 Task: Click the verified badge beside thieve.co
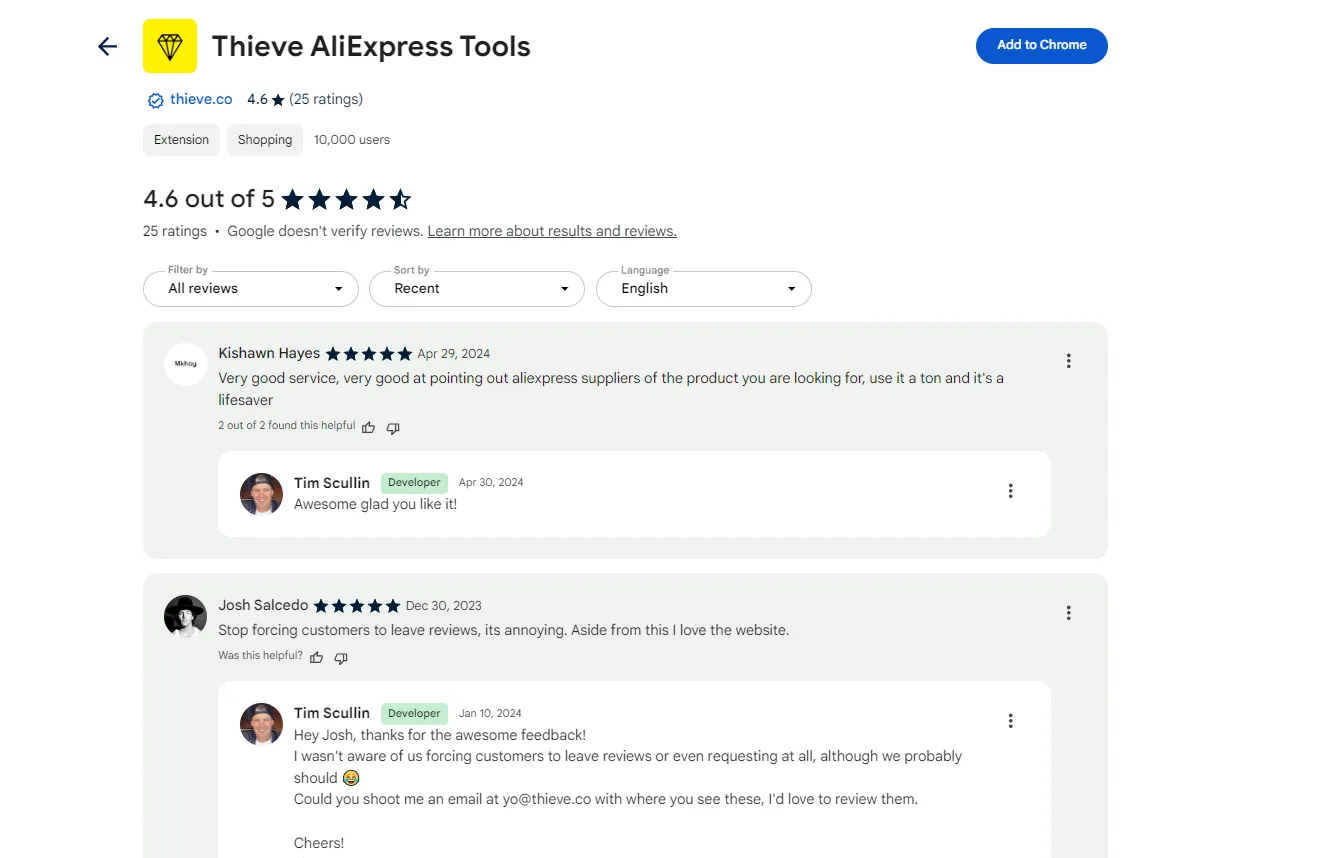(155, 100)
